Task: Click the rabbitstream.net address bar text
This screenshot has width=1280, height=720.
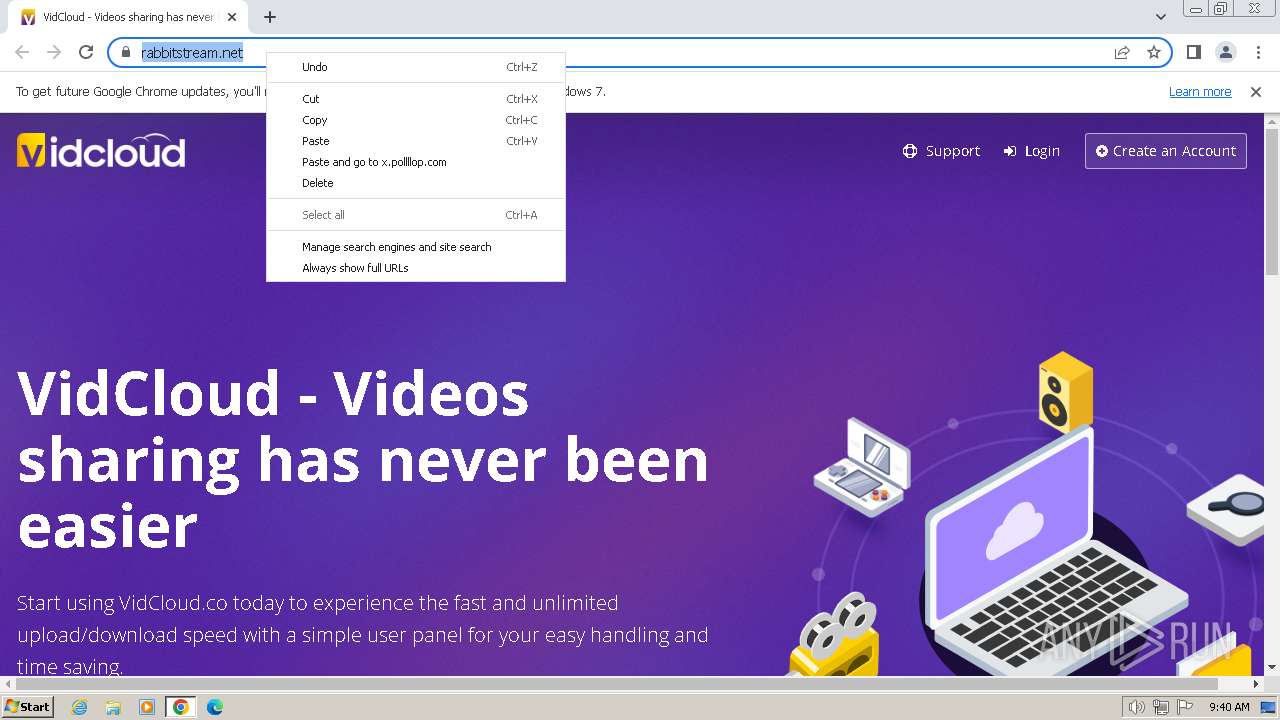Action: tap(192, 53)
